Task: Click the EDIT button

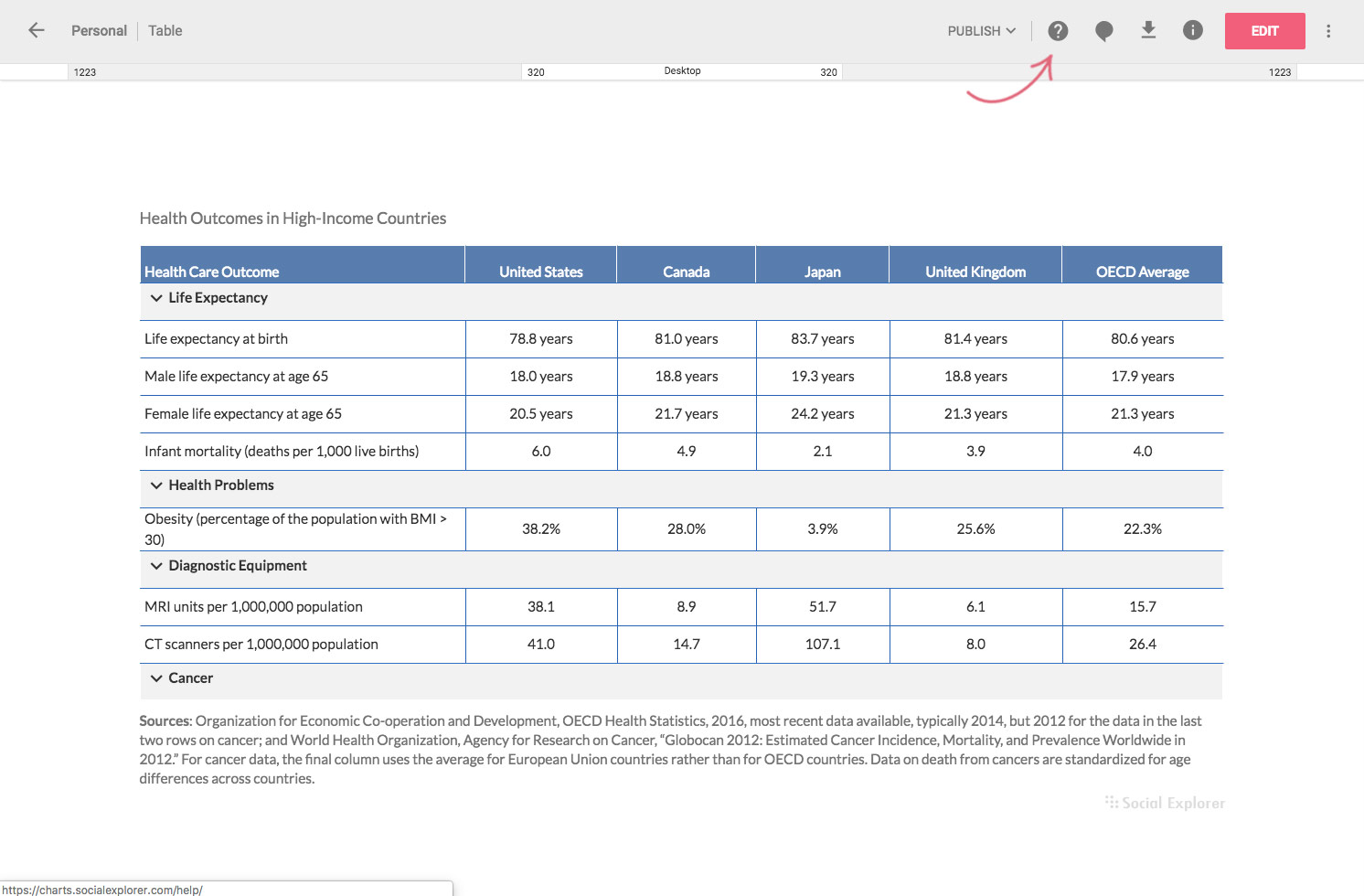Action: coord(1264,31)
